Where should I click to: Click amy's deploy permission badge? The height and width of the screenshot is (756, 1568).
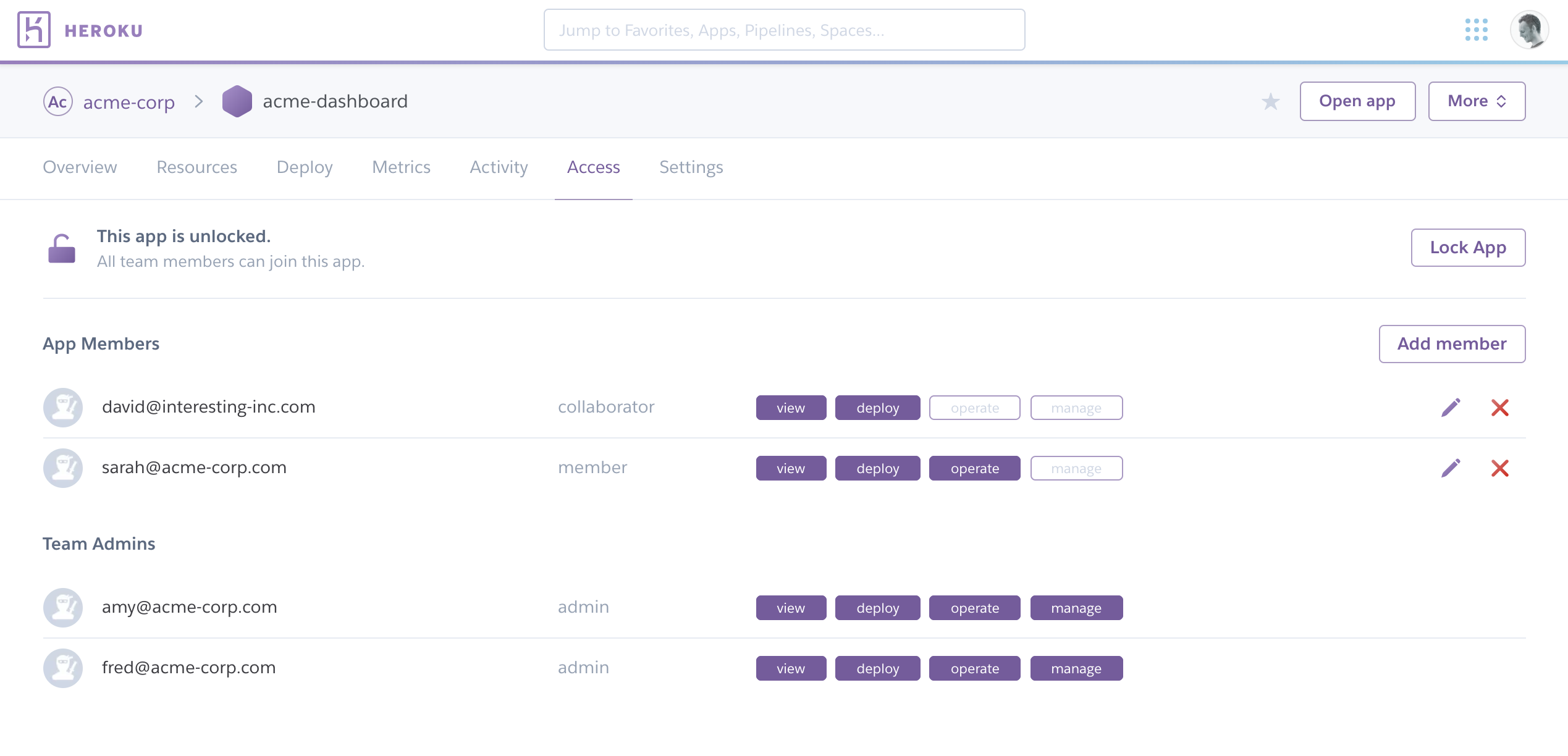pos(878,608)
